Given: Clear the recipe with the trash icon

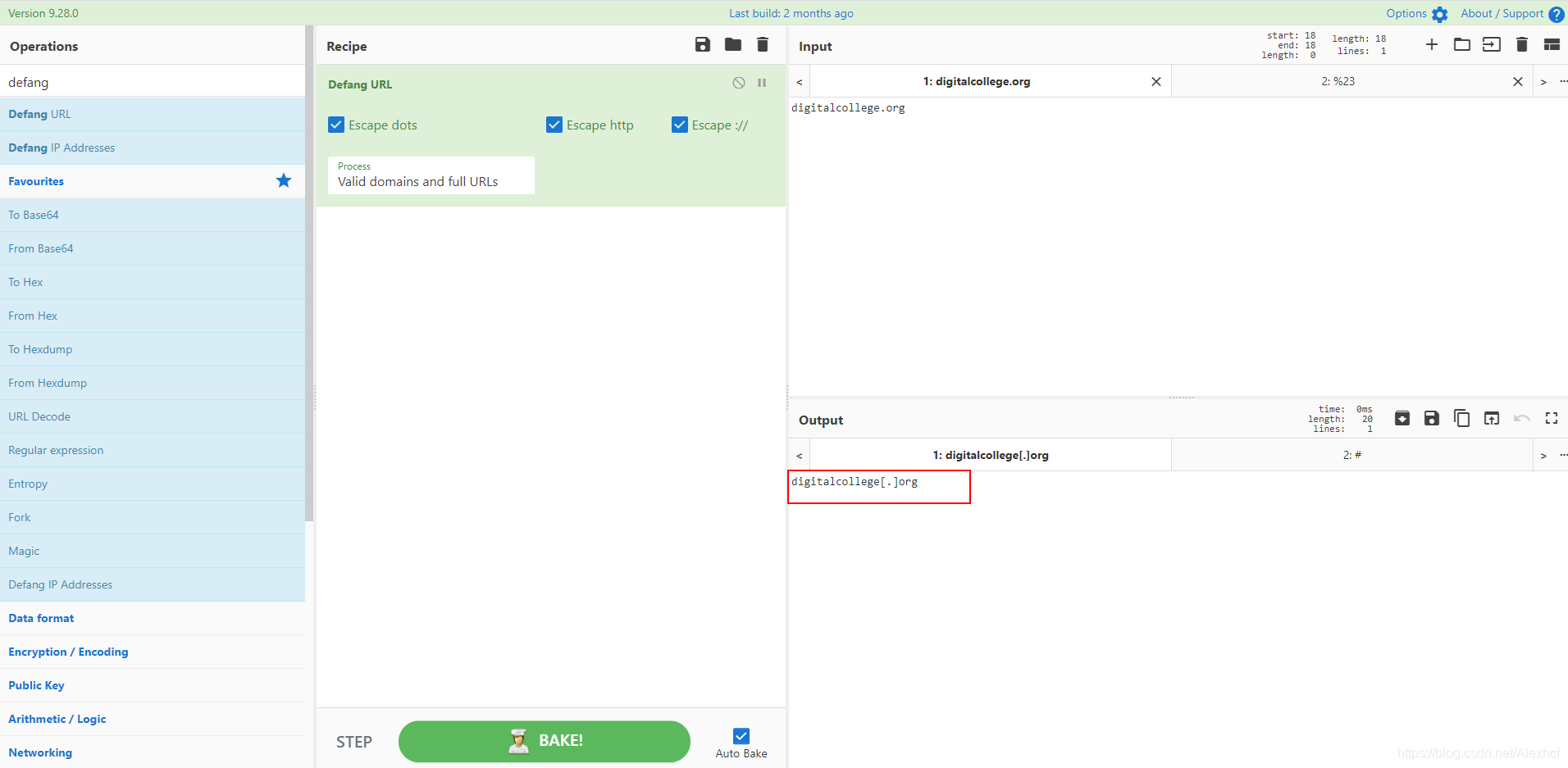Looking at the screenshot, I should click(763, 45).
